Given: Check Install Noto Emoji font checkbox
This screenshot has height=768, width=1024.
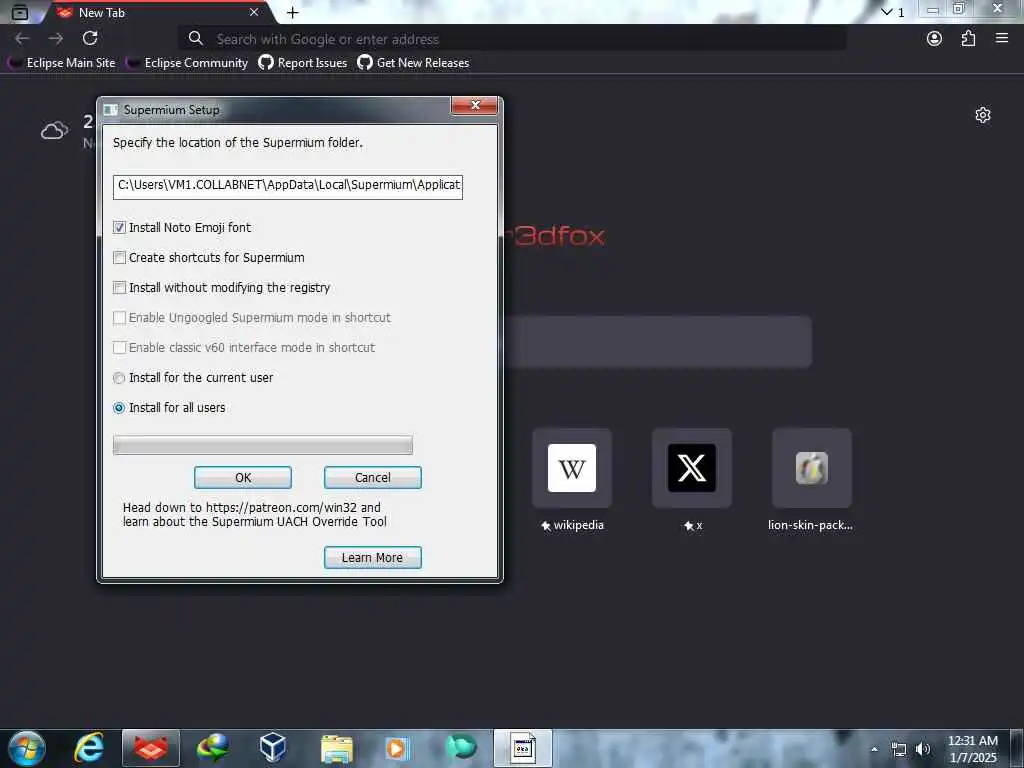Looking at the screenshot, I should [119, 227].
